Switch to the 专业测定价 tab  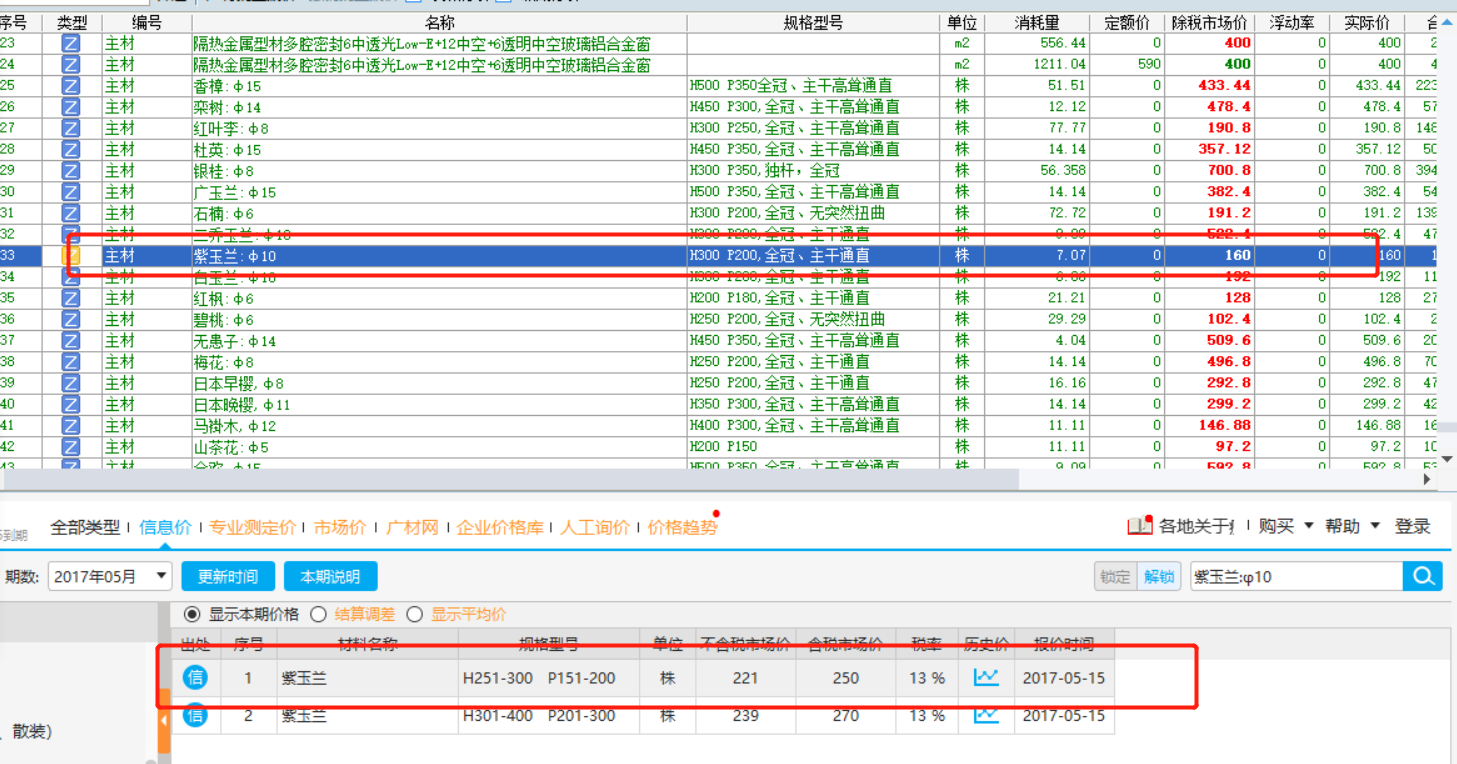pyautogui.click(x=253, y=527)
